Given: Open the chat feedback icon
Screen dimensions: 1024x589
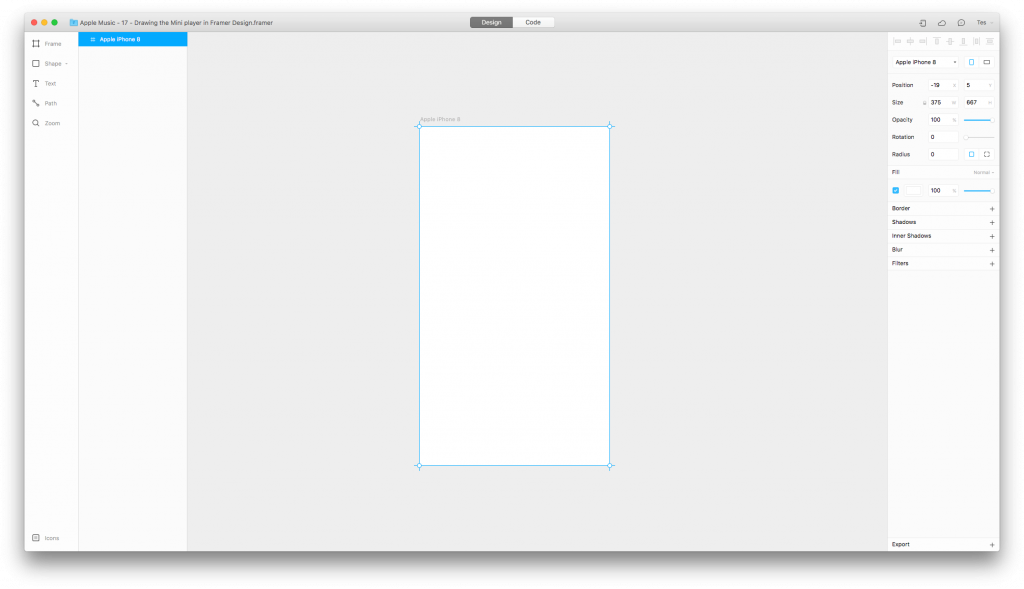Looking at the screenshot, I should 961,23.
